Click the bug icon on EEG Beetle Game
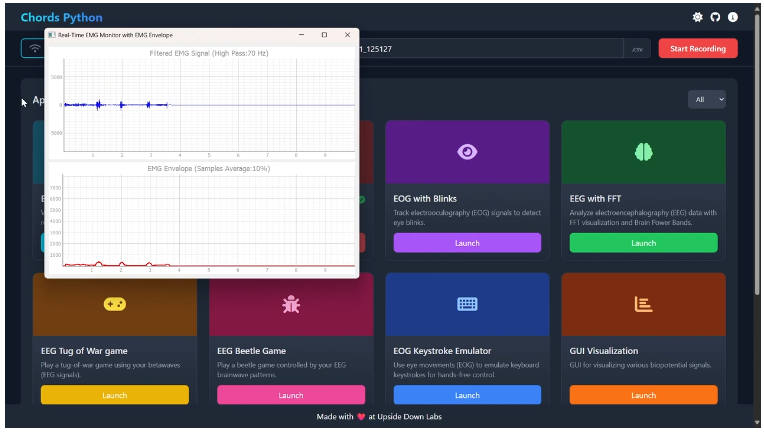Screen dimensions: 764x437 (x=291, y=304)
